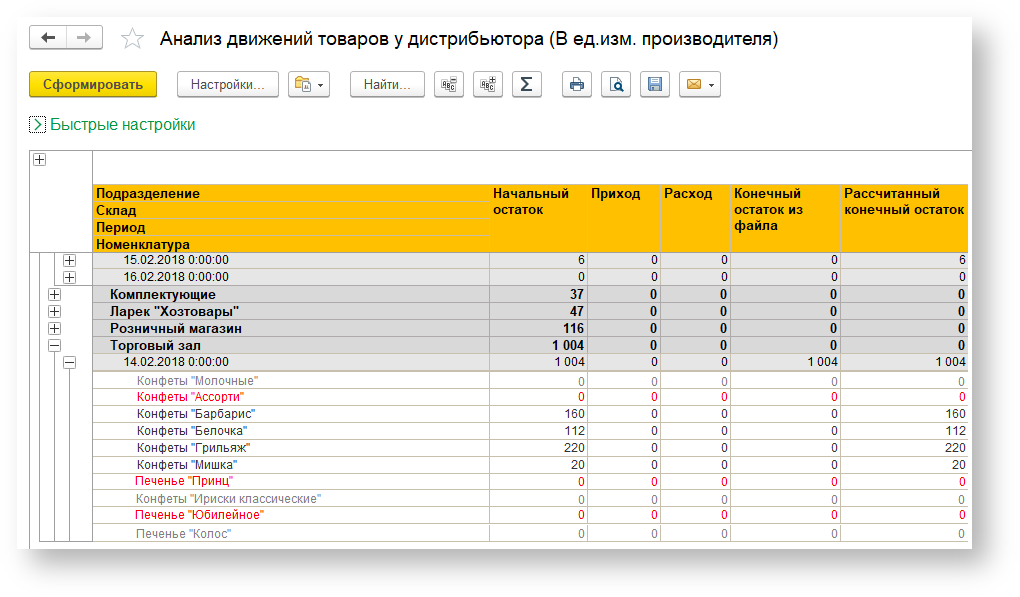Select the Приход column header
This screenshot has width=1020, height=597.
[624, 219]
